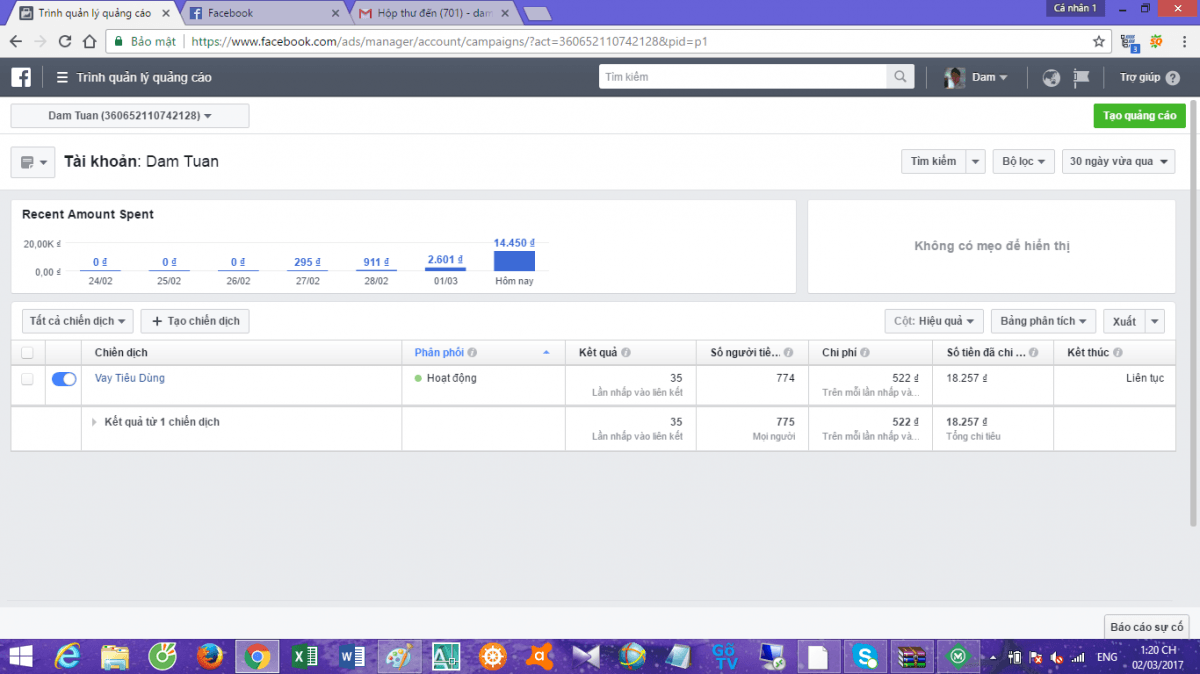Click the search magnifier button in header
The height and width of the screenshot is (674, 1200).
(900, 77)
